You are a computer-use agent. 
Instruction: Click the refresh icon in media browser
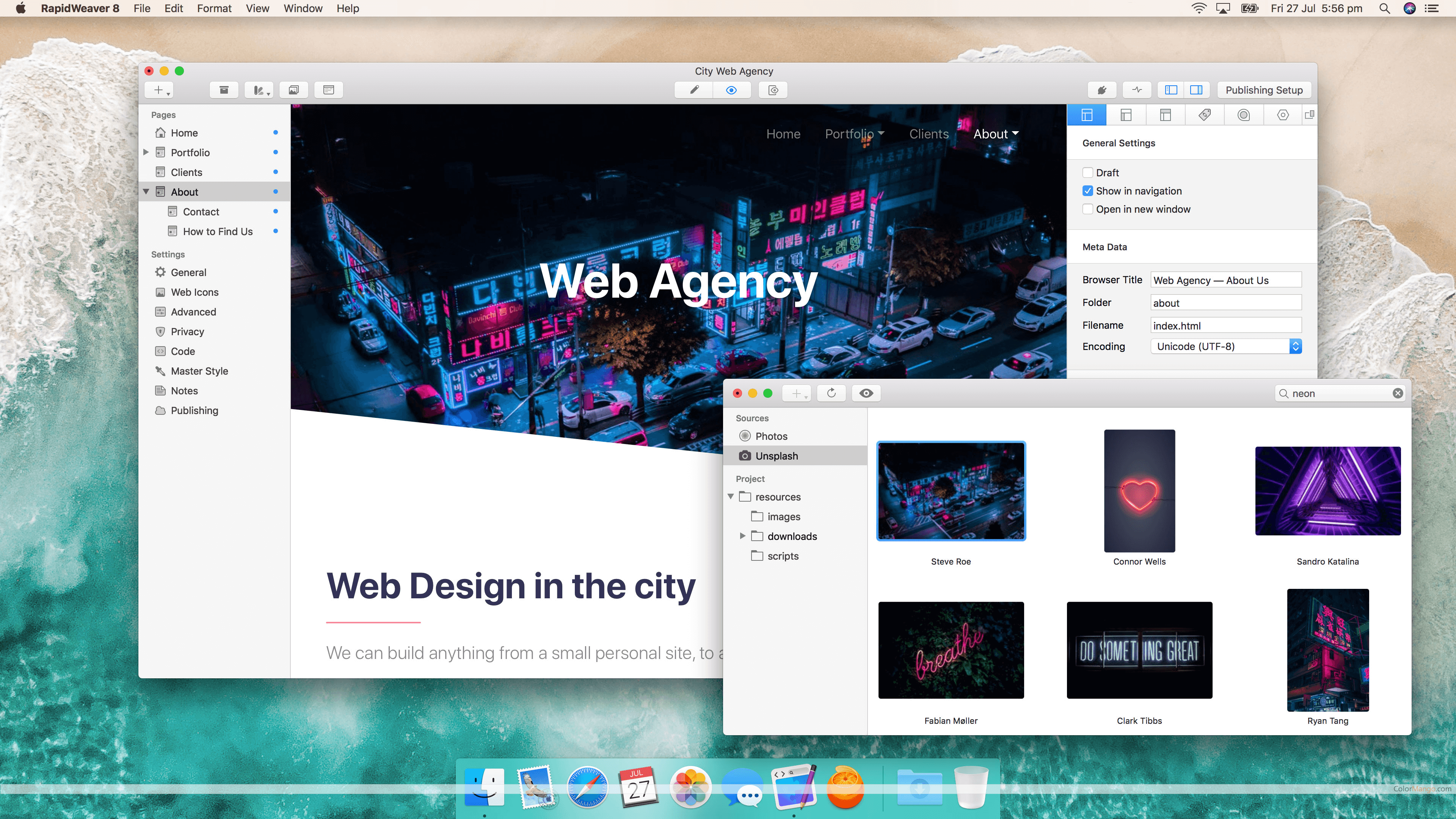click(831, 394)
